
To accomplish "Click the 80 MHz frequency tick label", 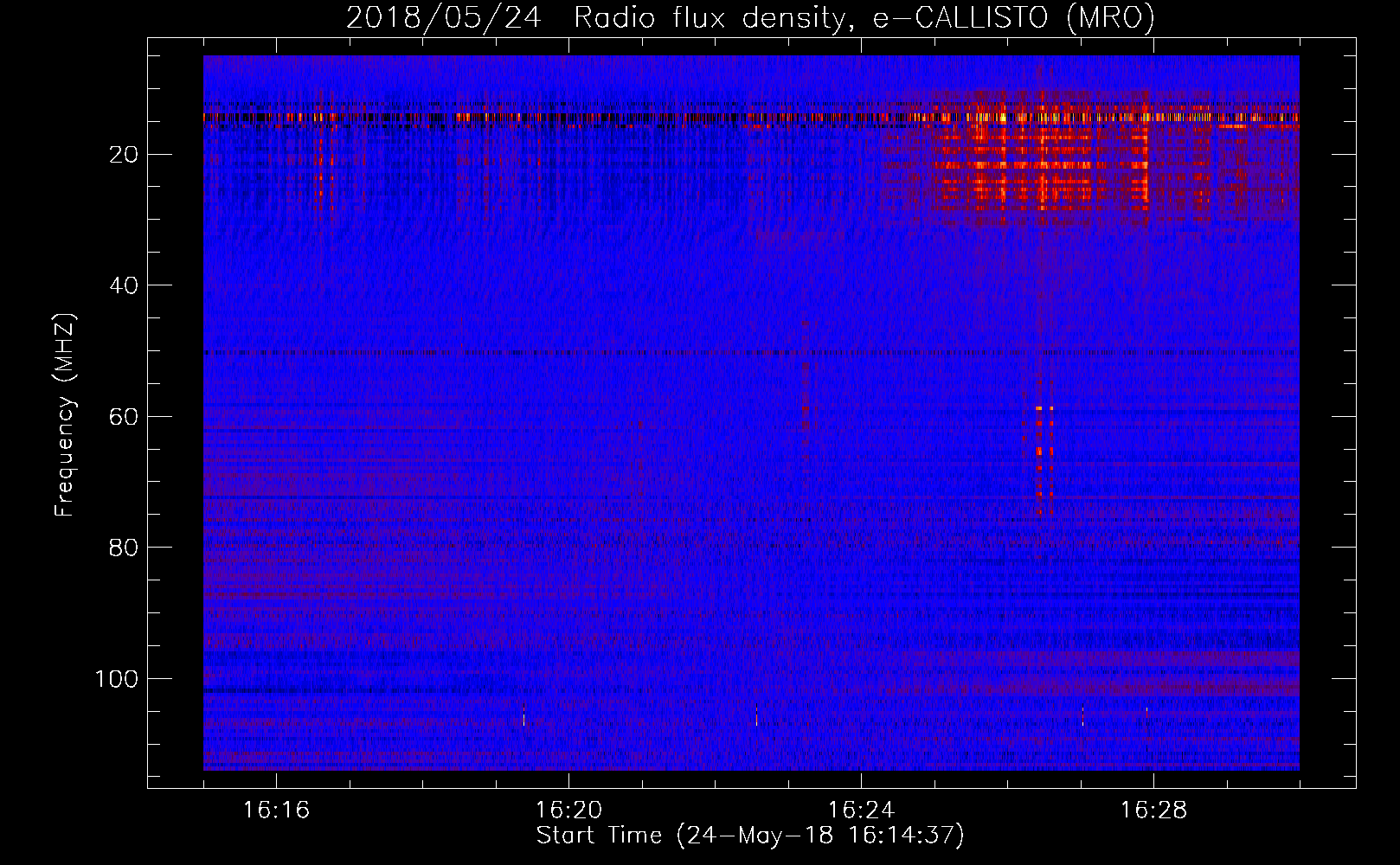I will (x=125, y=548).
